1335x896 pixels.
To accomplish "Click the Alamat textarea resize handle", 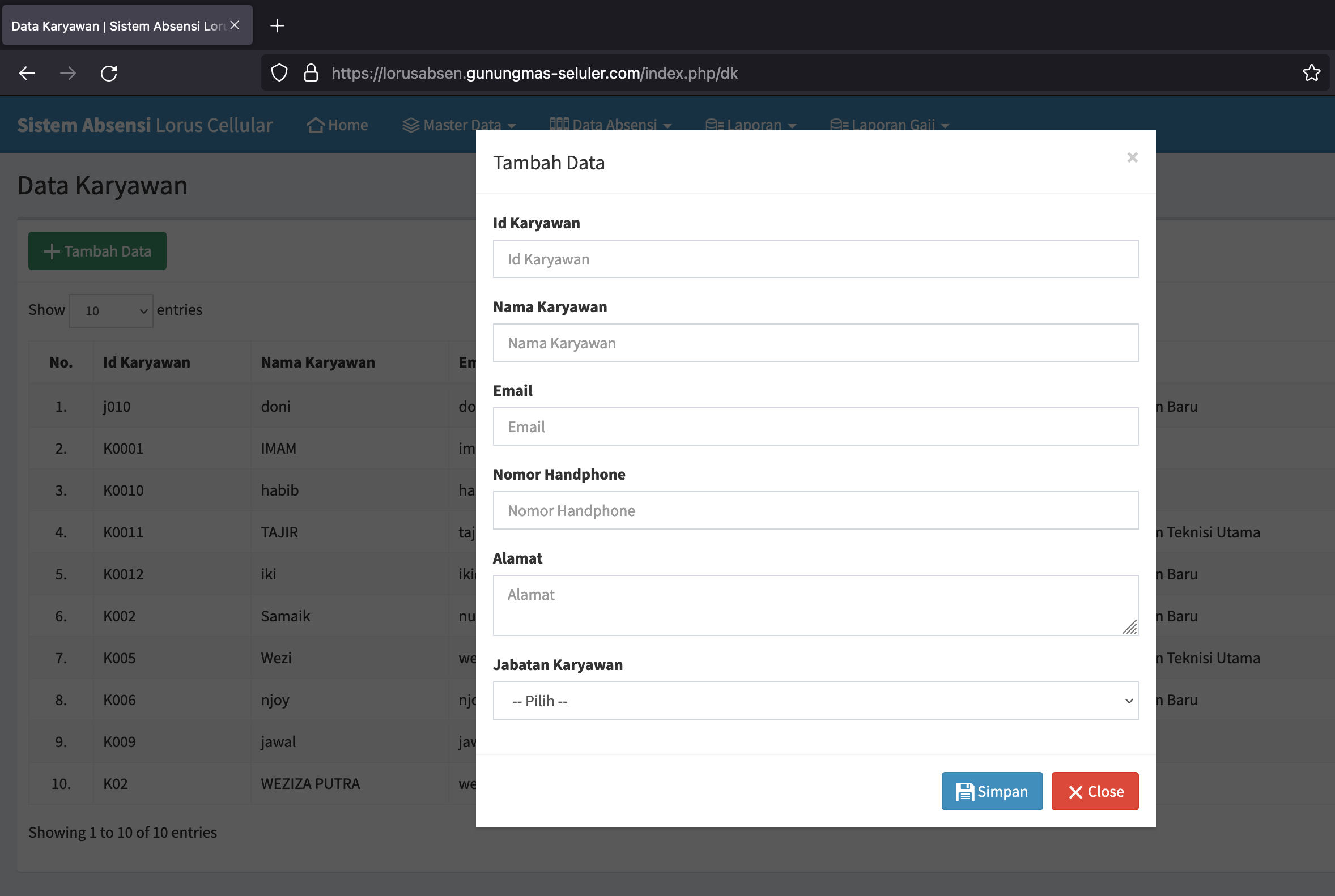I will [1129, 627].
